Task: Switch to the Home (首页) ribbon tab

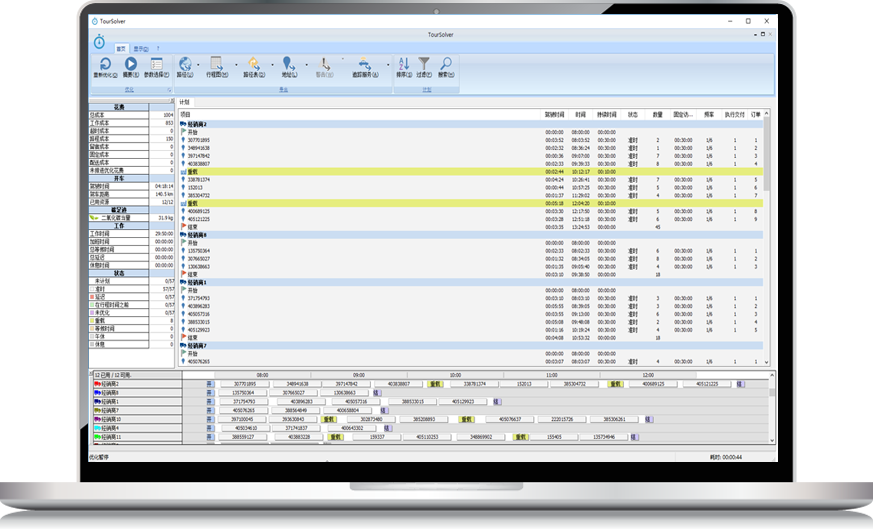Action: pos(121,48)
